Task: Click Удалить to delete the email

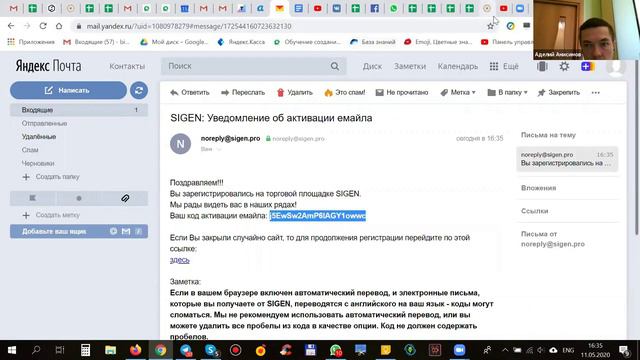Action: 295,93
